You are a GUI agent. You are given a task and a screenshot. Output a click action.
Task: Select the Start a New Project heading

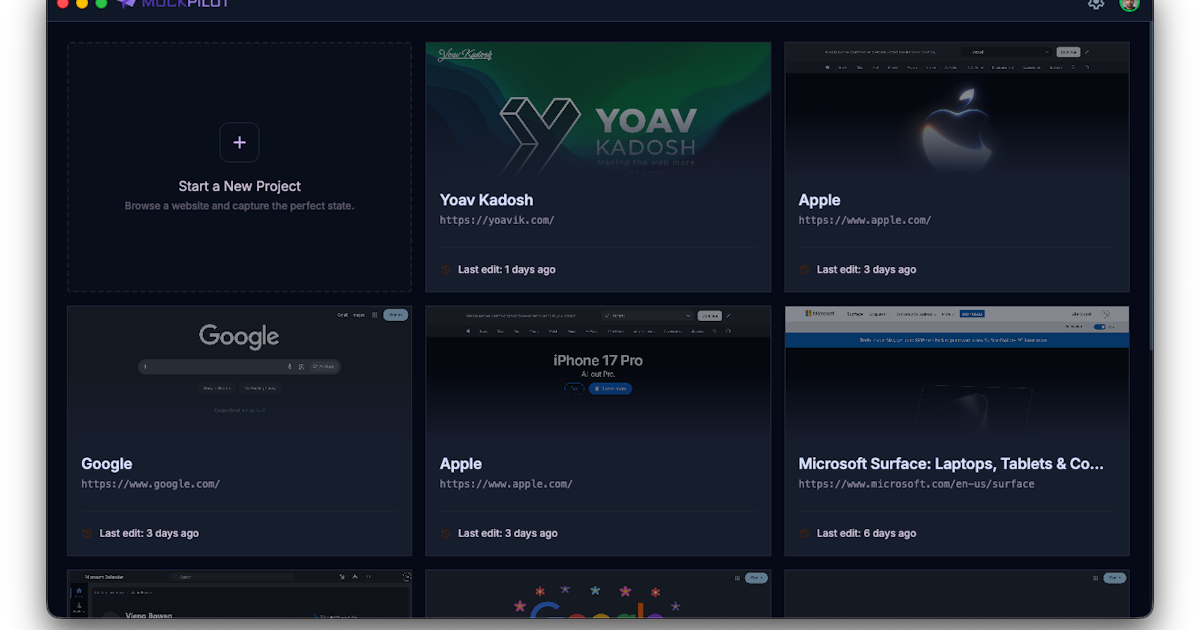coord(239,186)
